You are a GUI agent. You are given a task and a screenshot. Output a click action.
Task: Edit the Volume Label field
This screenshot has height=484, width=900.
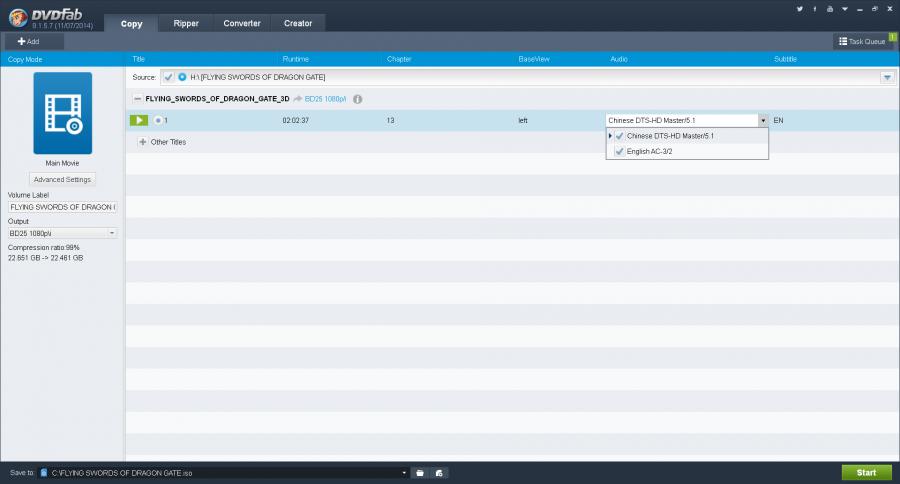(x=62, y=207)
